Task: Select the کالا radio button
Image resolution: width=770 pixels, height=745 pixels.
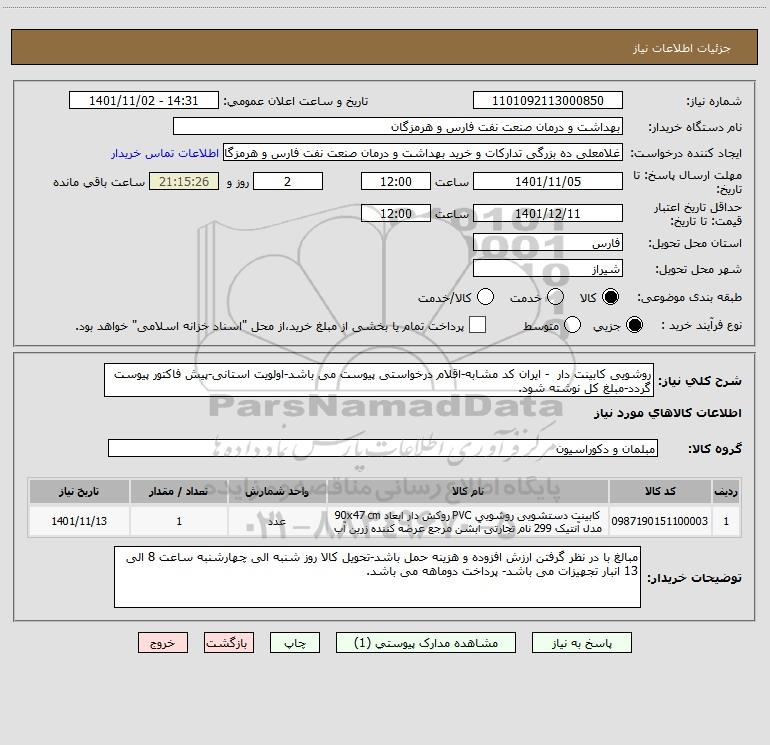Action: 610,297
